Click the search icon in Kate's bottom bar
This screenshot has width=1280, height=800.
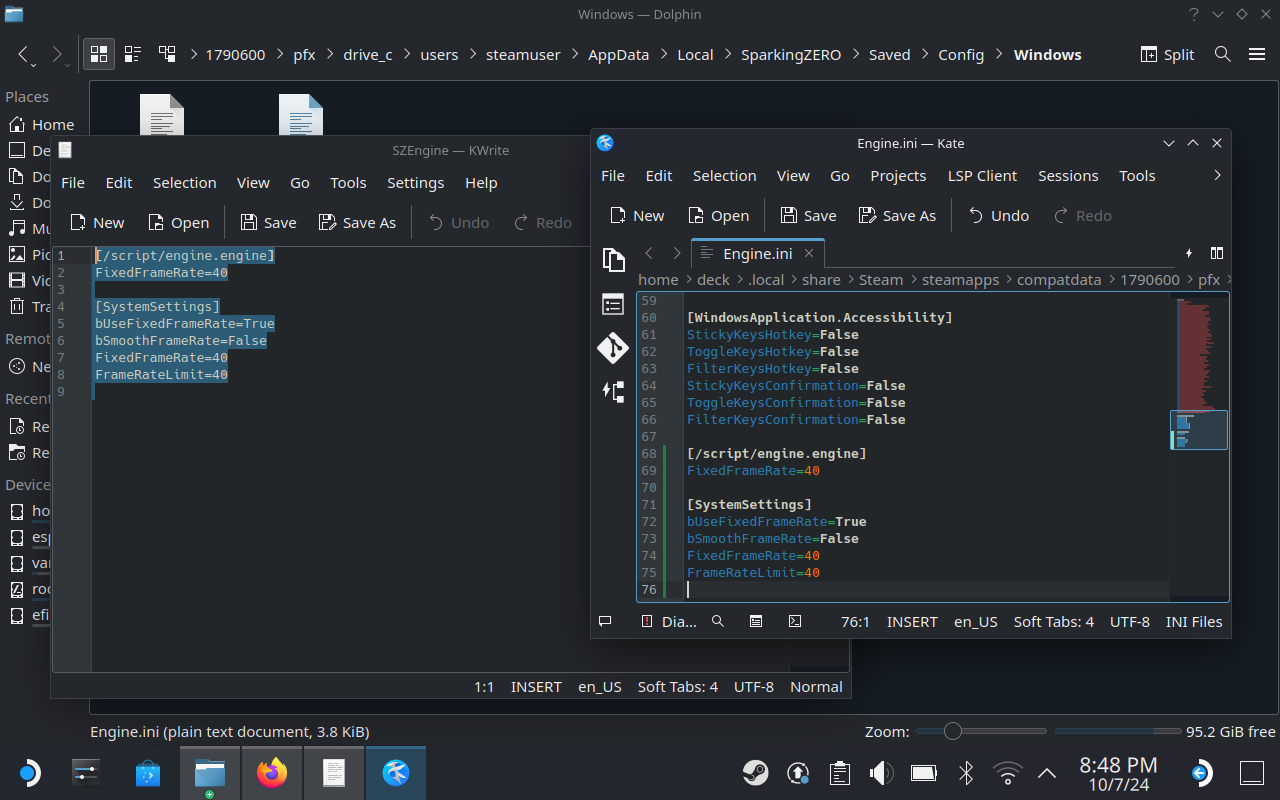point(717,621)
